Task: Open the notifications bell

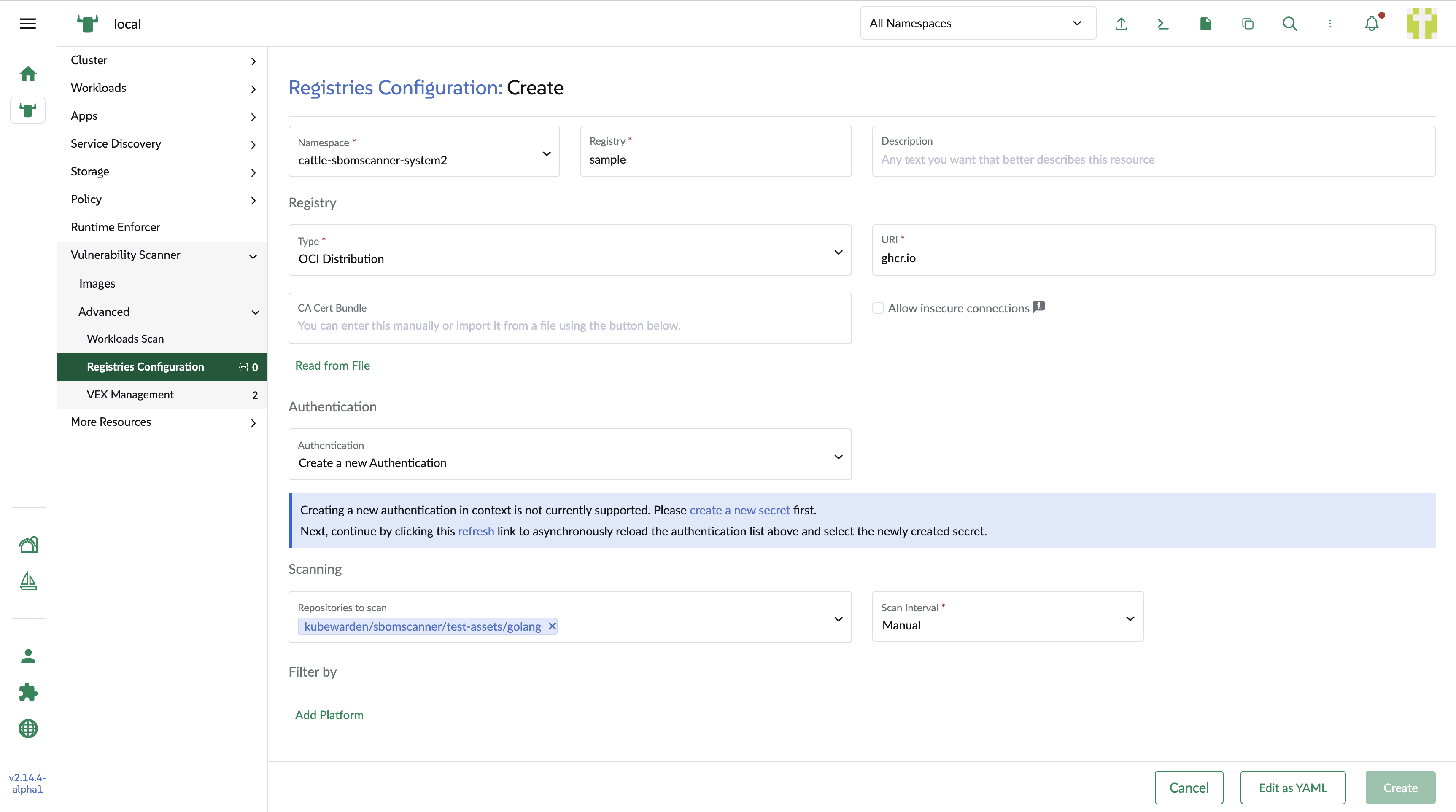Action: [x=1372, y=24]
